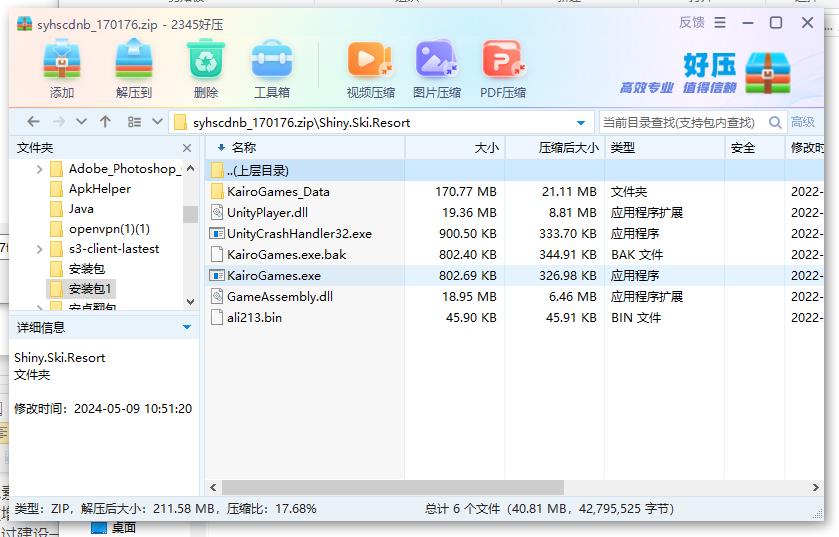The width and height of the screenshot is (839, 537).
Task: Expand the address bar path dropdown
Action: point(581,122)
